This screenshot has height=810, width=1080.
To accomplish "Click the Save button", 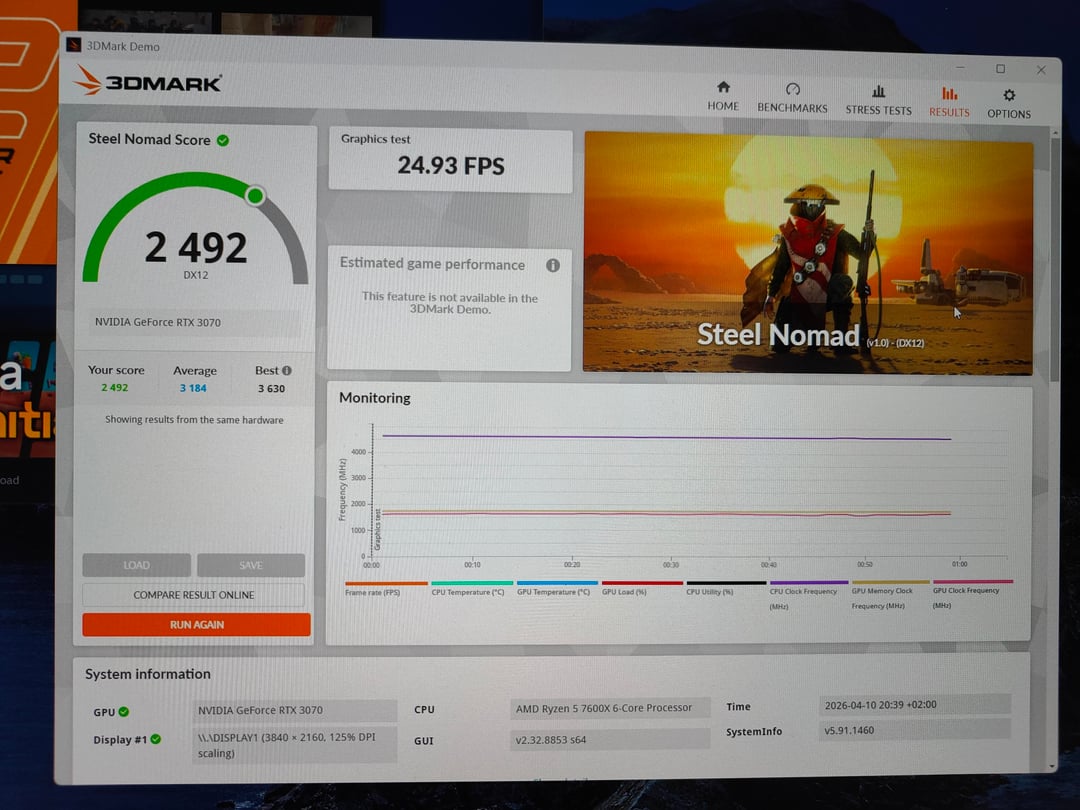I will 251,565.
